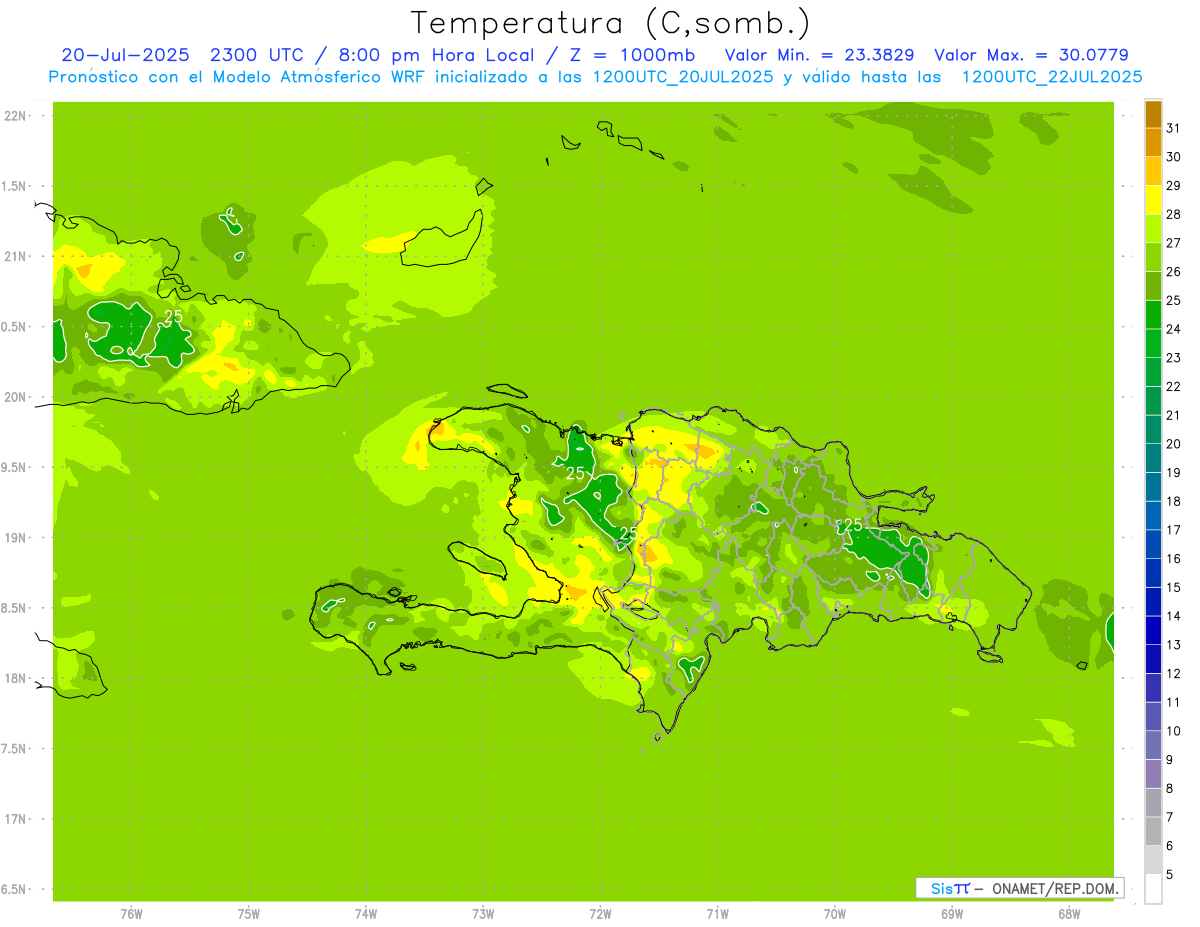Screen dimensions: 1200x927
Task: Click the "22N" latitude label
Action: pyautogui.click(x=15, y=116)
